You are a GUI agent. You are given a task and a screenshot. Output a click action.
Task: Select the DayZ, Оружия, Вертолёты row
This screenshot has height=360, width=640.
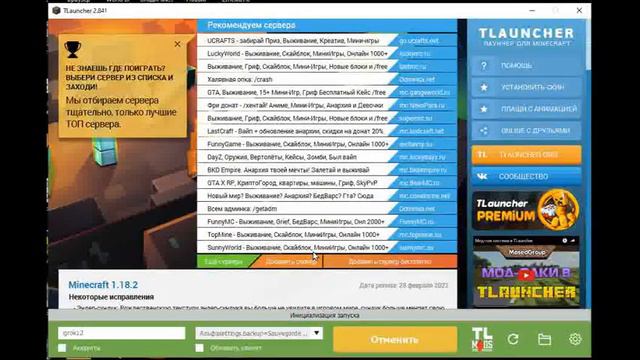click(327, 157)
